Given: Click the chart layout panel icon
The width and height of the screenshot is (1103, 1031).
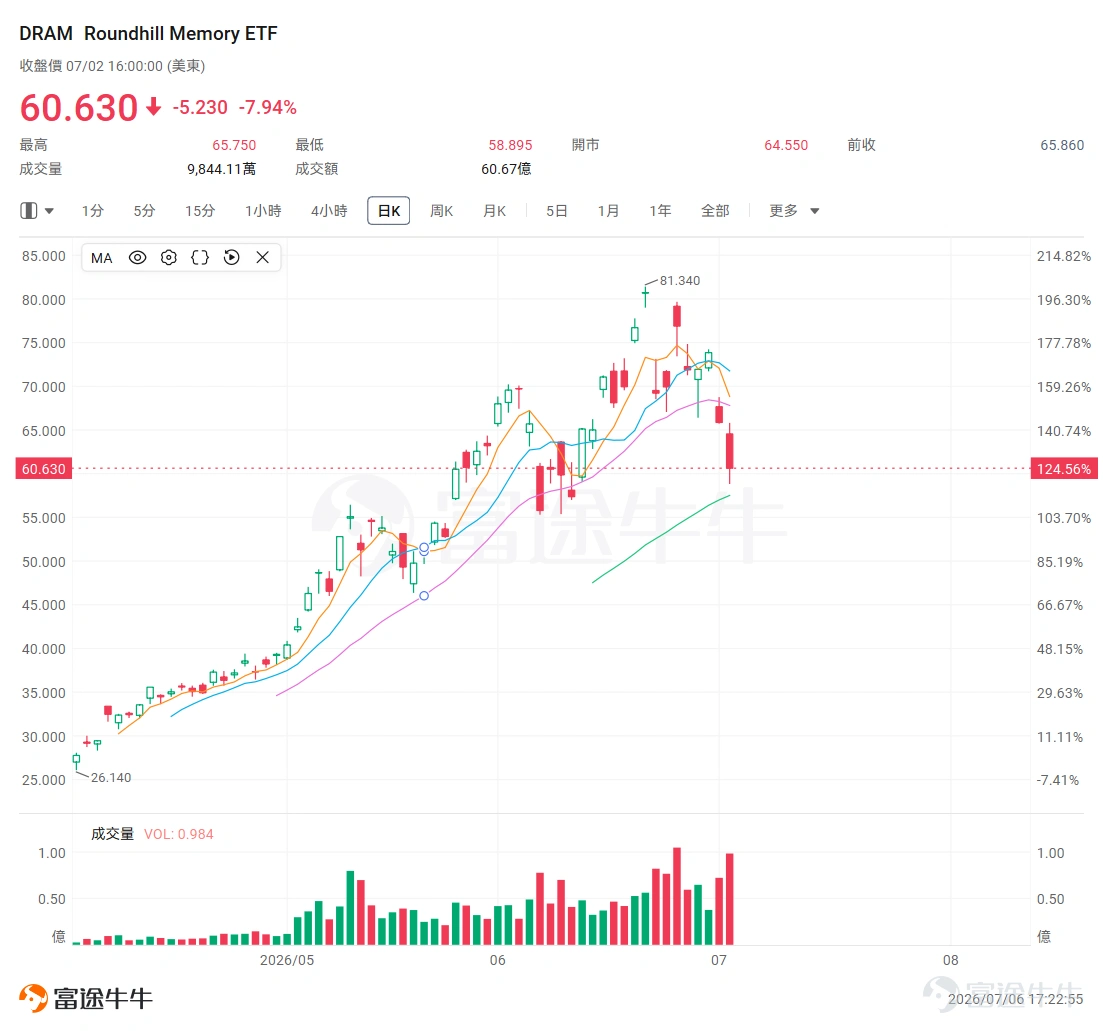Looking at the screenshot, I should pyautogui.click(x=28, y=210).
